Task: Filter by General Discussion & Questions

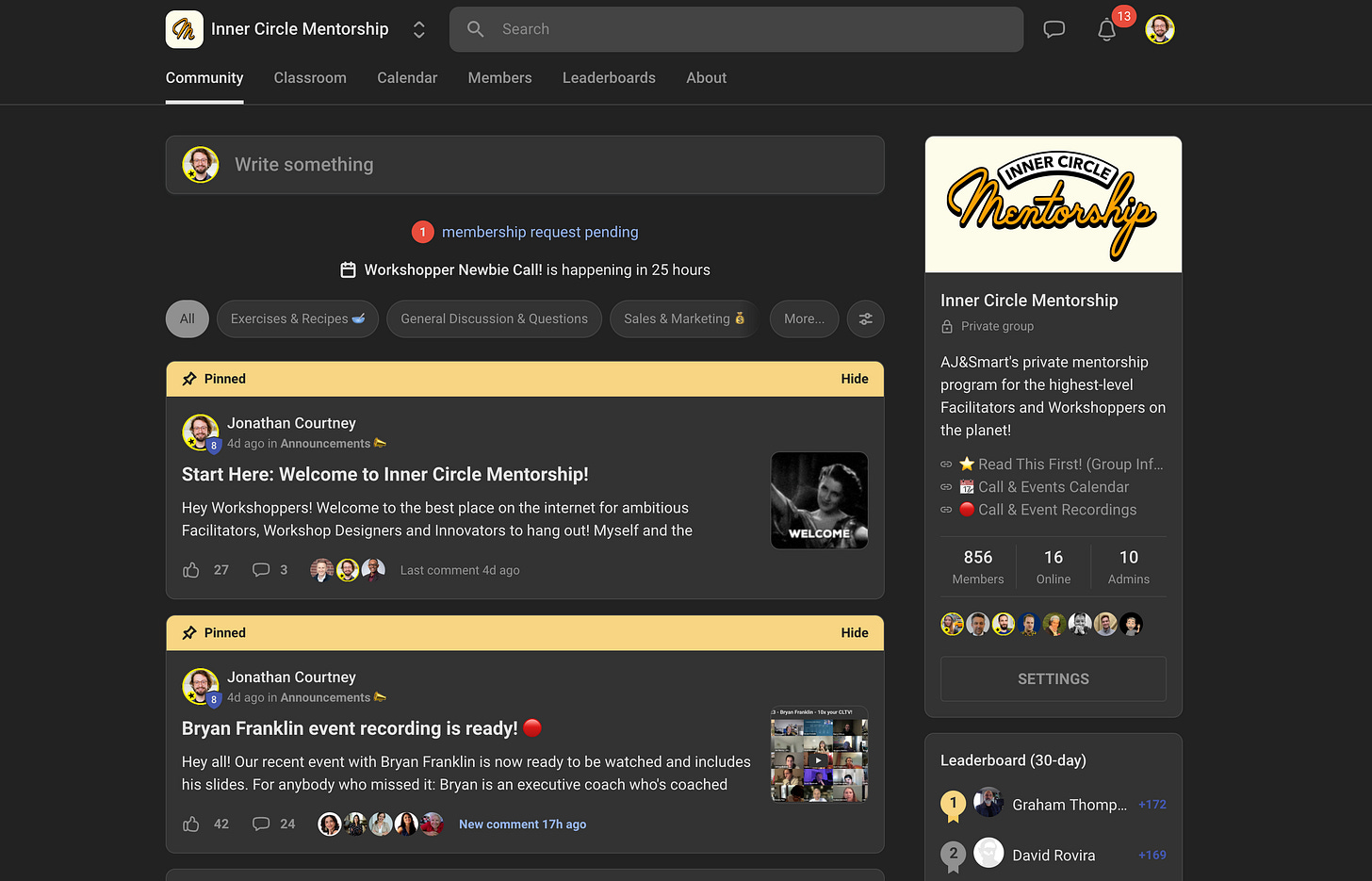Action: 494,318
